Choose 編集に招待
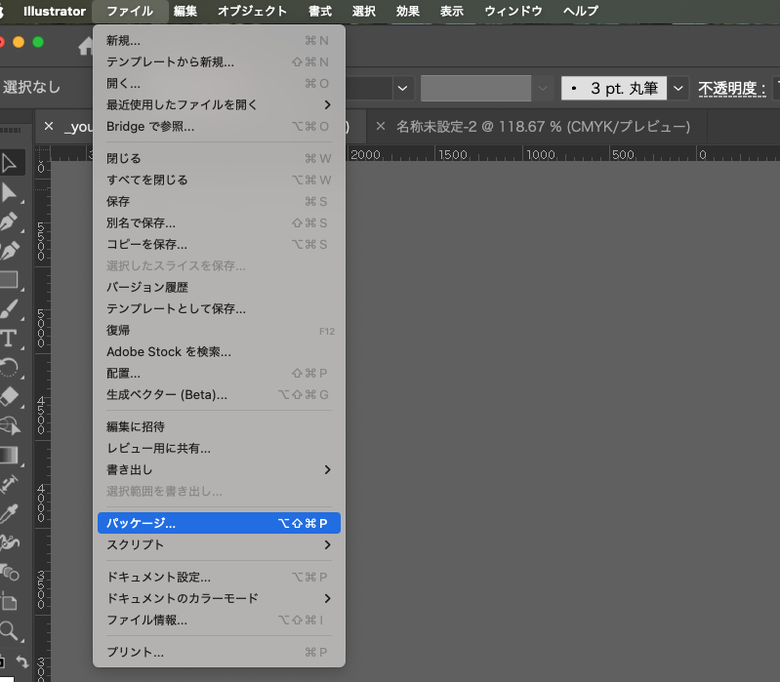This screenshot has height=682, width=780. [219, 427]
